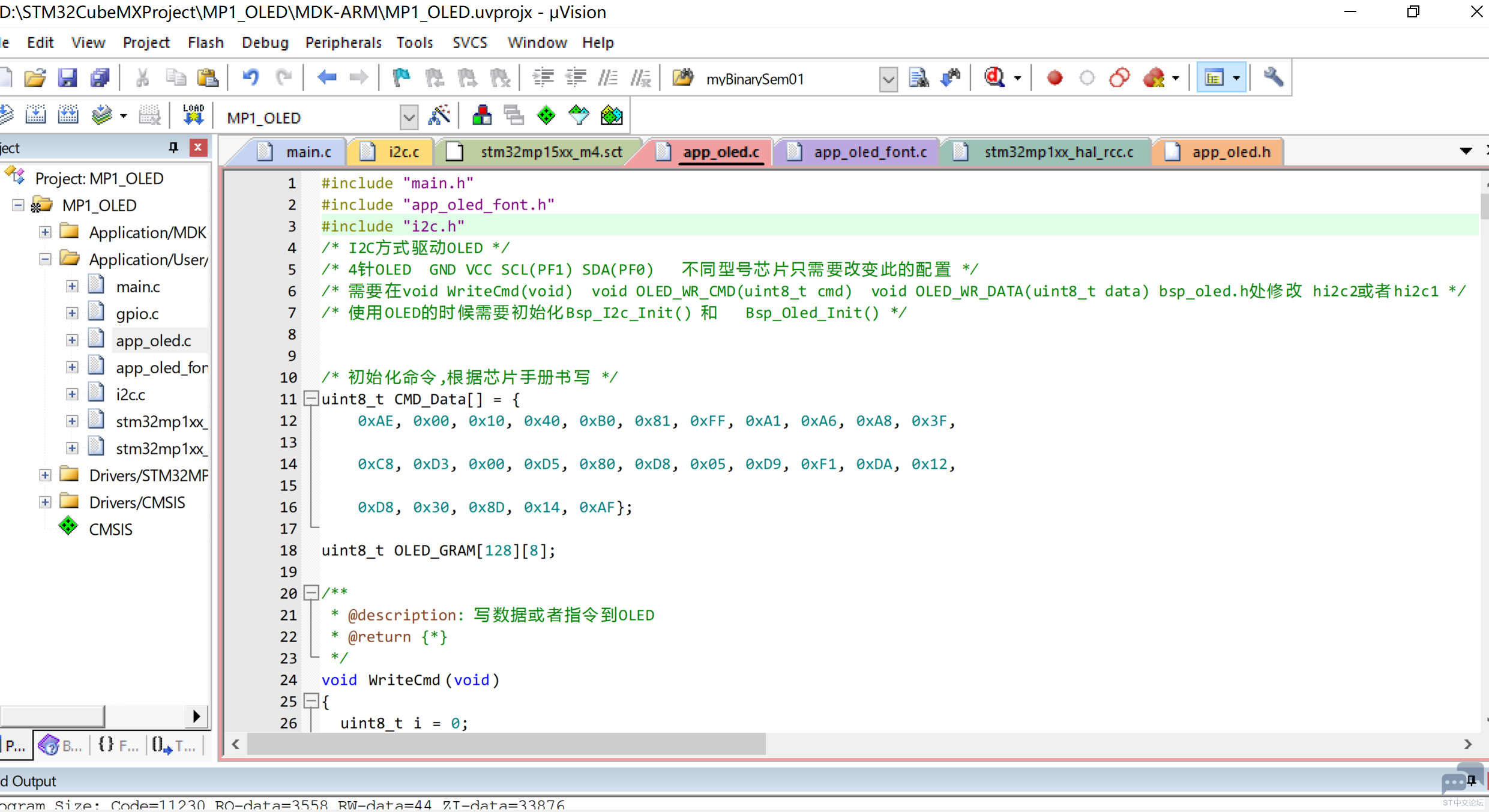Open file with the Open folder icon
The width and height of the screenshot is (1489, 812).
(35, 78)
